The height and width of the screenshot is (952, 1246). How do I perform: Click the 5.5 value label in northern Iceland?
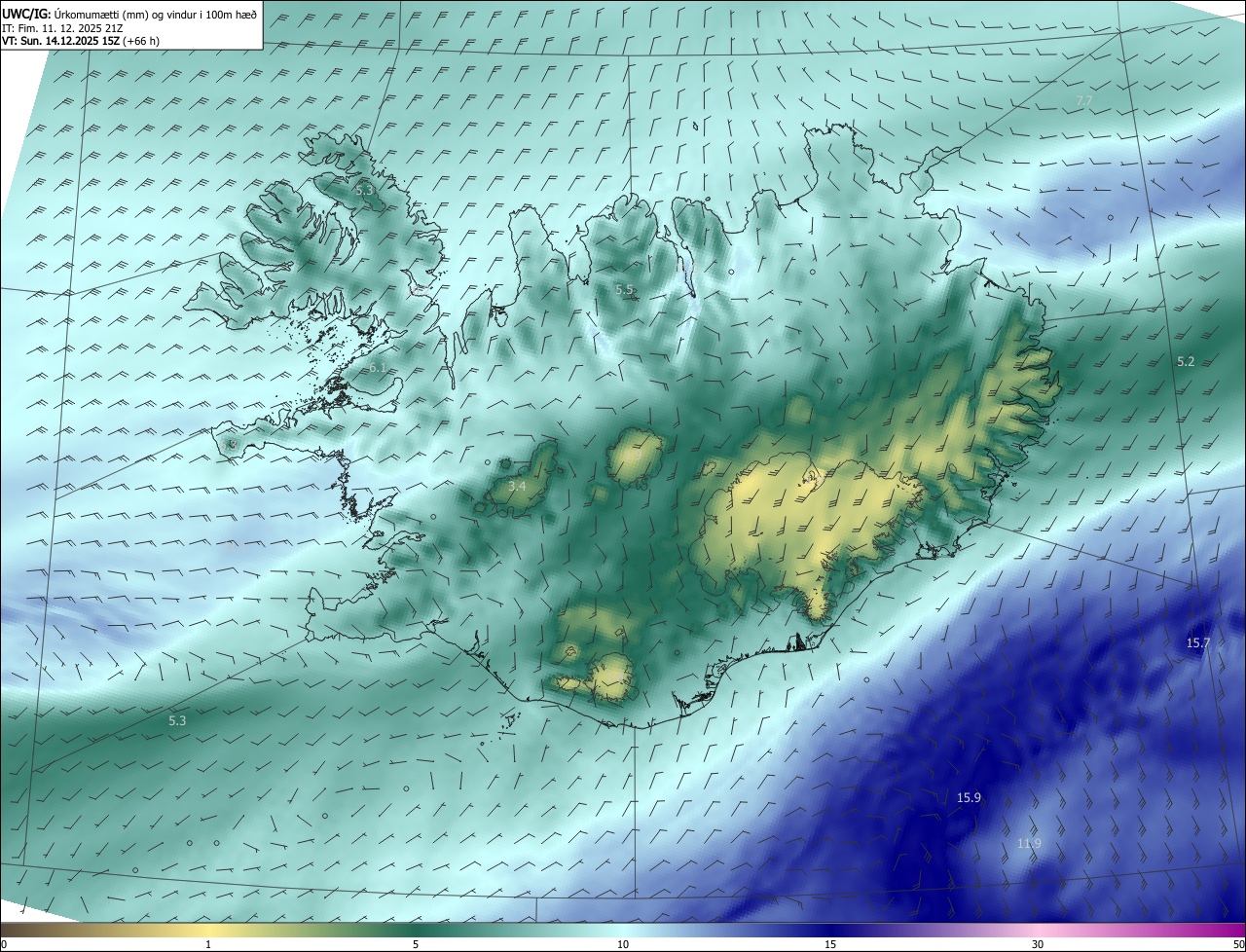pos(624,289)
